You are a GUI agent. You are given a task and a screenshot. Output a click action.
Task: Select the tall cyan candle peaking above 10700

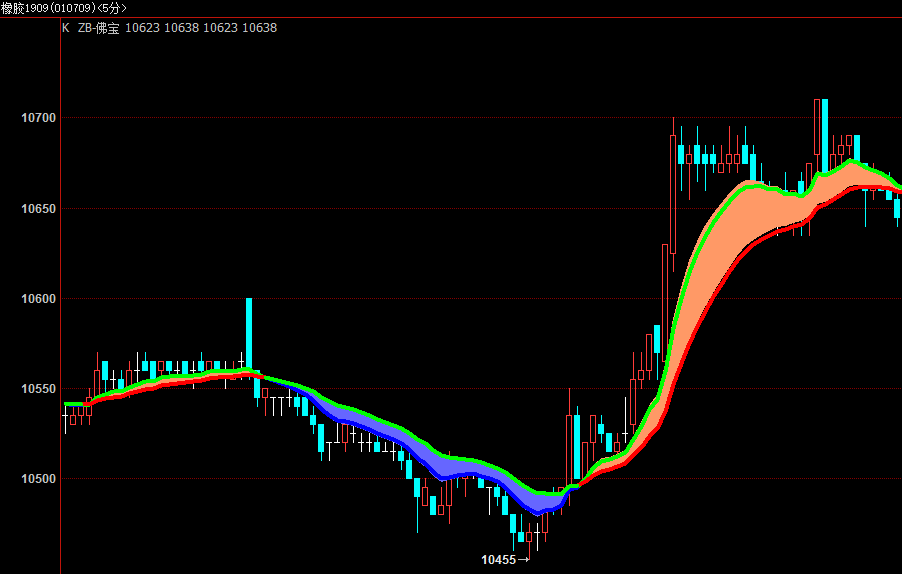pos(825,136)
